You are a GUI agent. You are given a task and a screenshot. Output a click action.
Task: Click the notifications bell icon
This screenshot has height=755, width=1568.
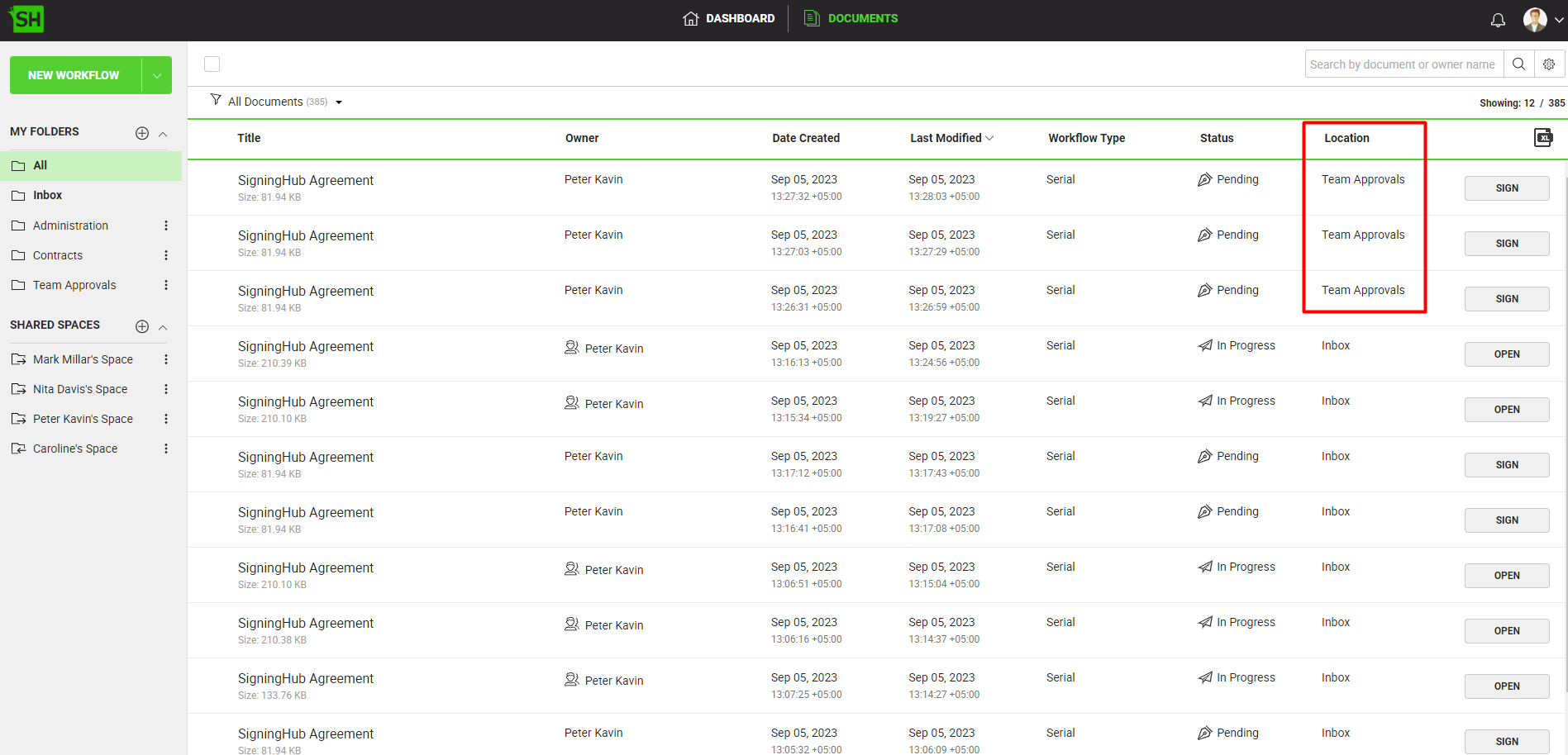coord(1498,20)
